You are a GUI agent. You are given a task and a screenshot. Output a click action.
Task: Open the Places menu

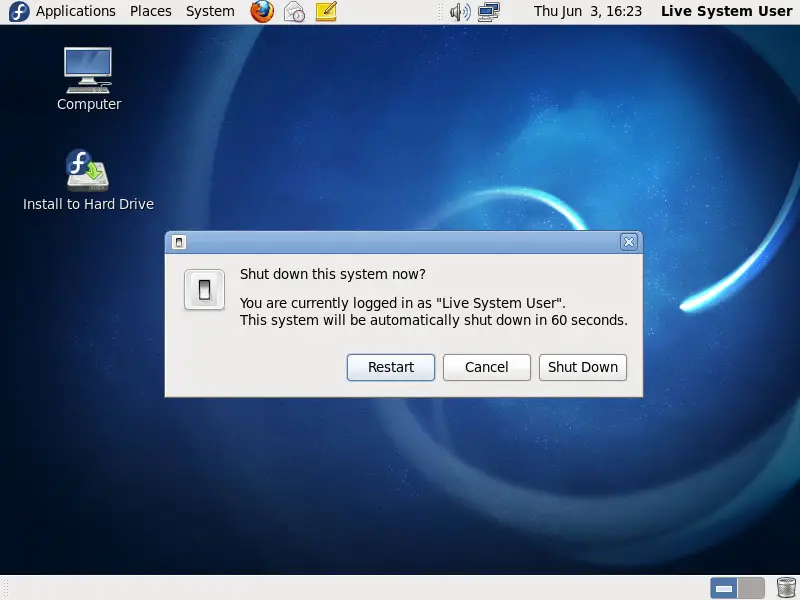(151, 11)
